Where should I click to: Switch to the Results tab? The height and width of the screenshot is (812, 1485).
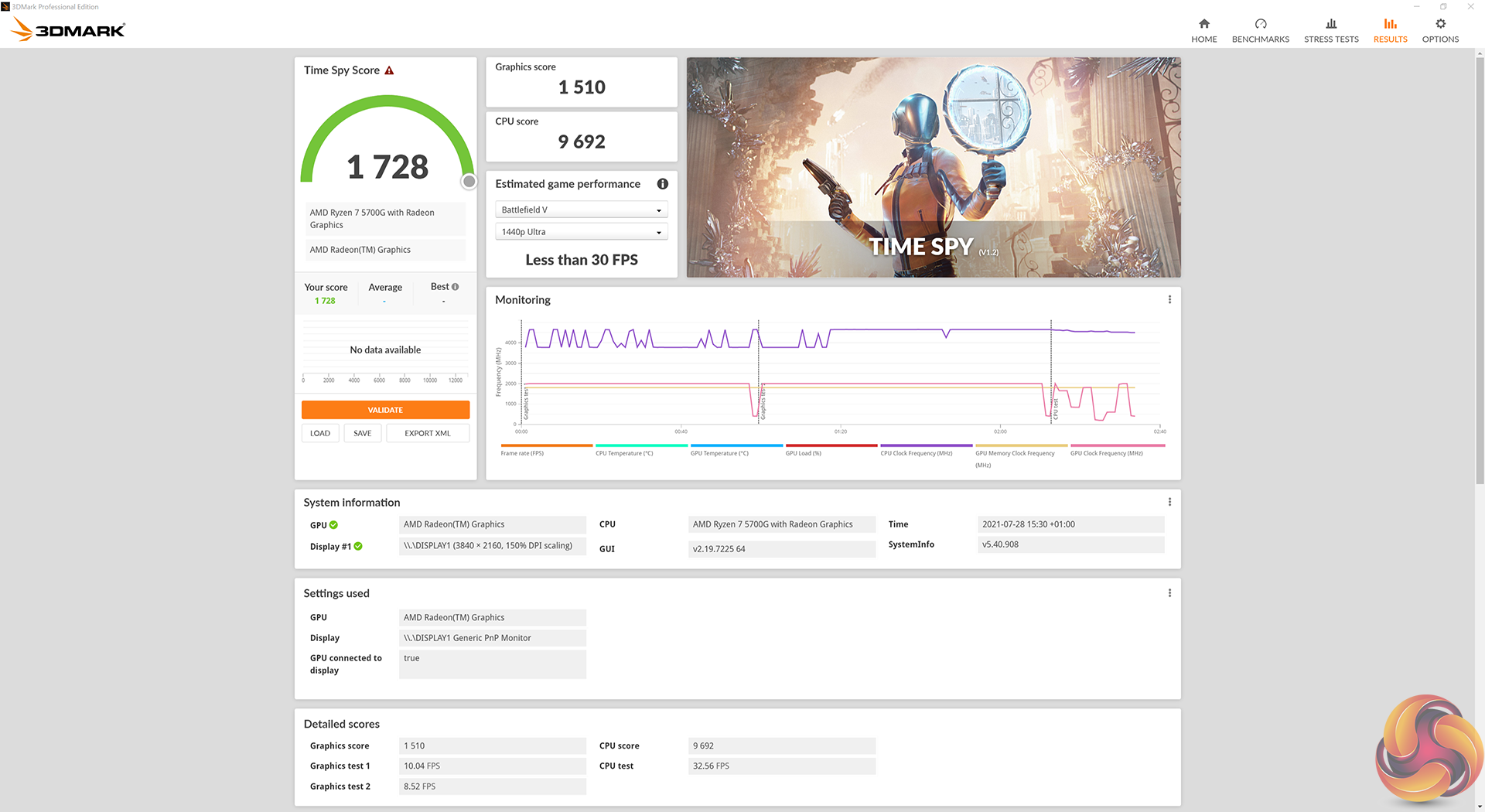tap(1389, 30)
